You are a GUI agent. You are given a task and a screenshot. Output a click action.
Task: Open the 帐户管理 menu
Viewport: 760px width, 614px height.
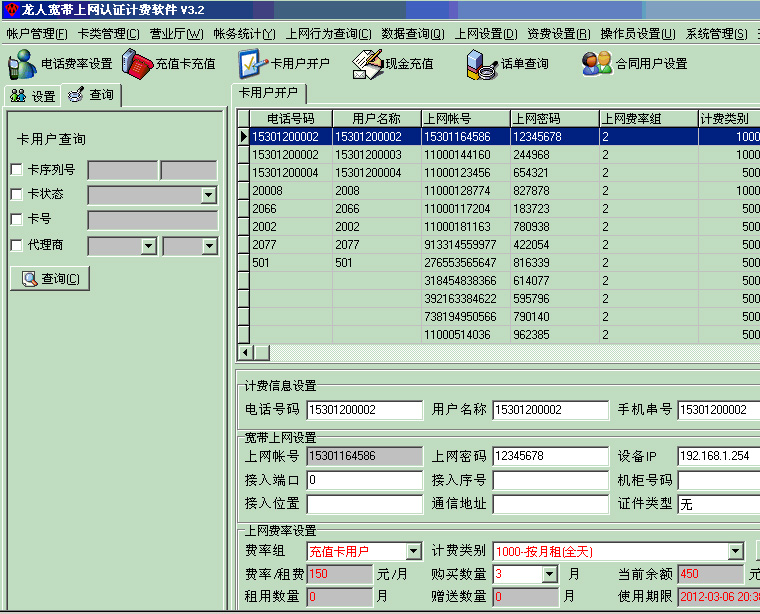pyautogui.click(x=37, y=34)
